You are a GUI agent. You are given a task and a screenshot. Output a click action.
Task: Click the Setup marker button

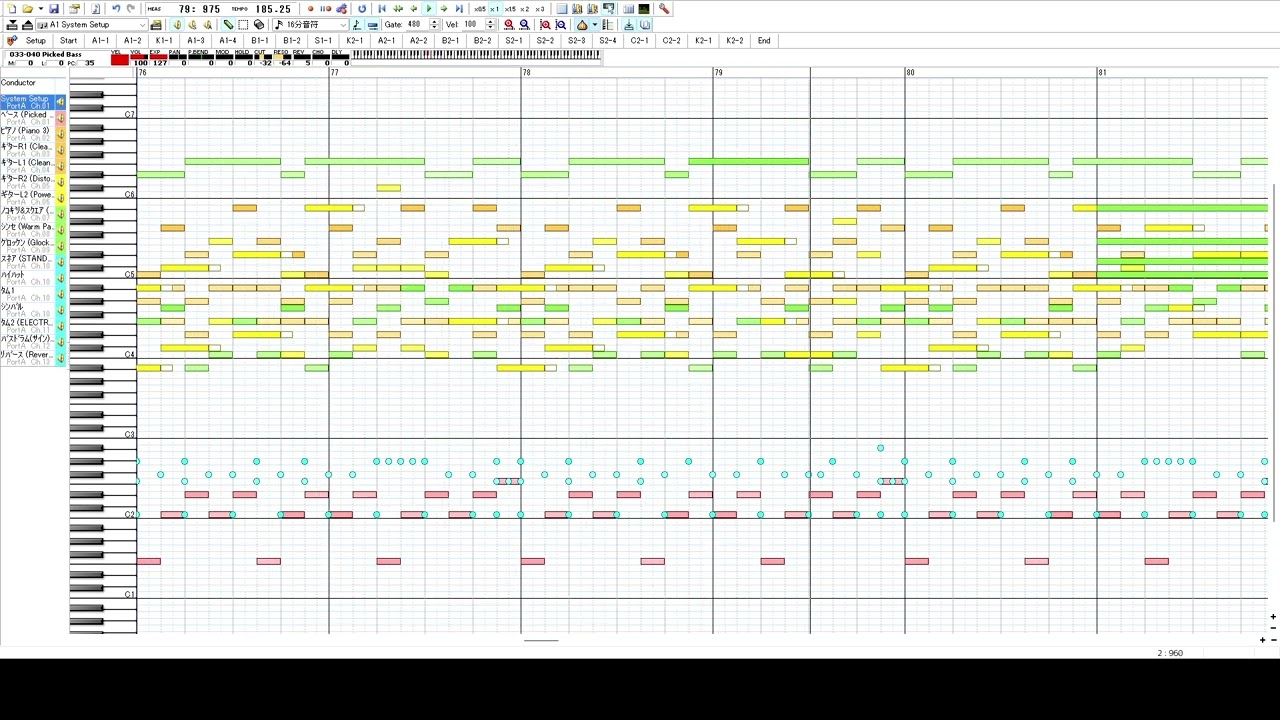point(35,41)
